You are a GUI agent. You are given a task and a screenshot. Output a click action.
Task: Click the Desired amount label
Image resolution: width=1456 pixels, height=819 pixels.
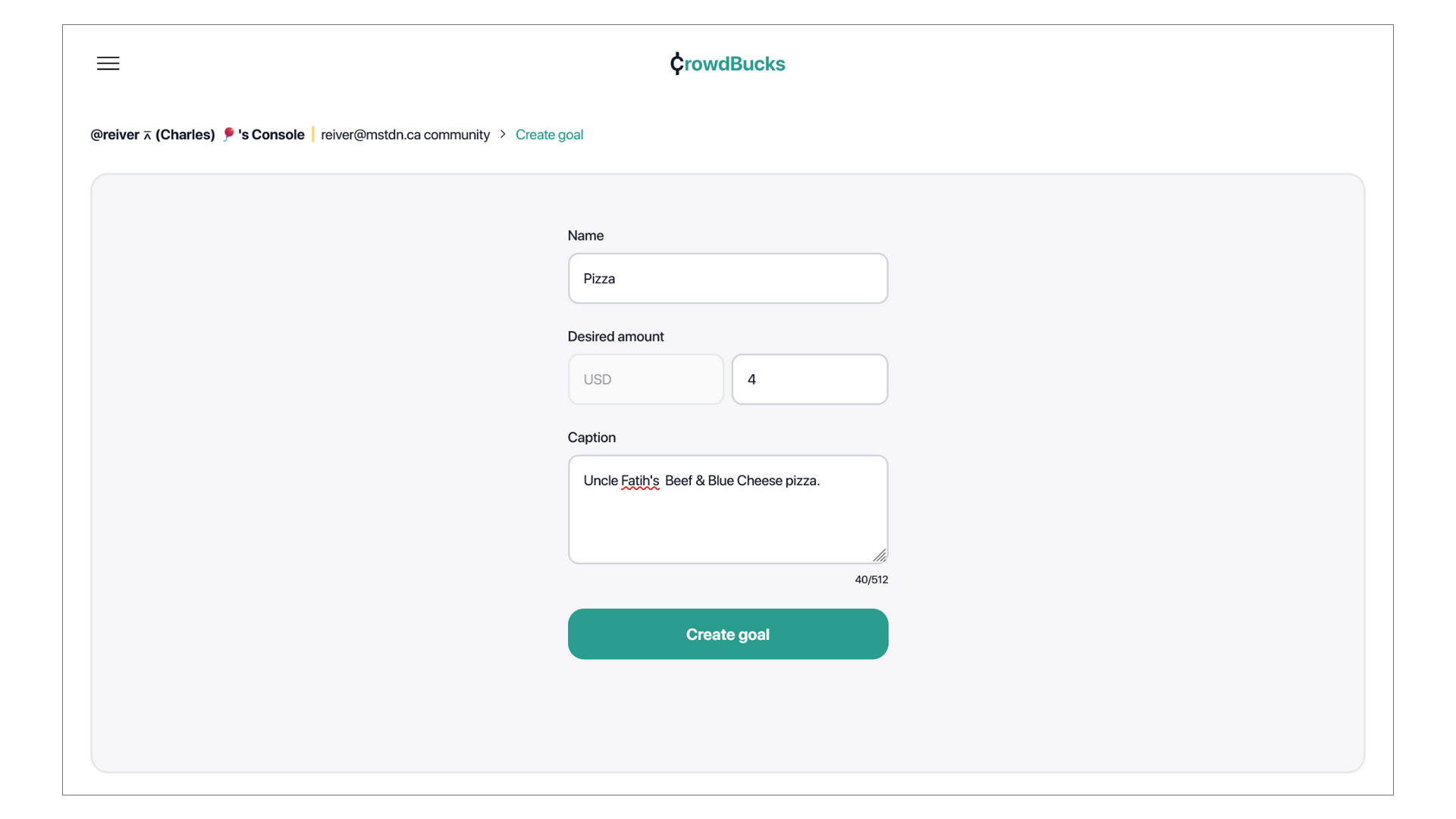[x=615, y=337]
